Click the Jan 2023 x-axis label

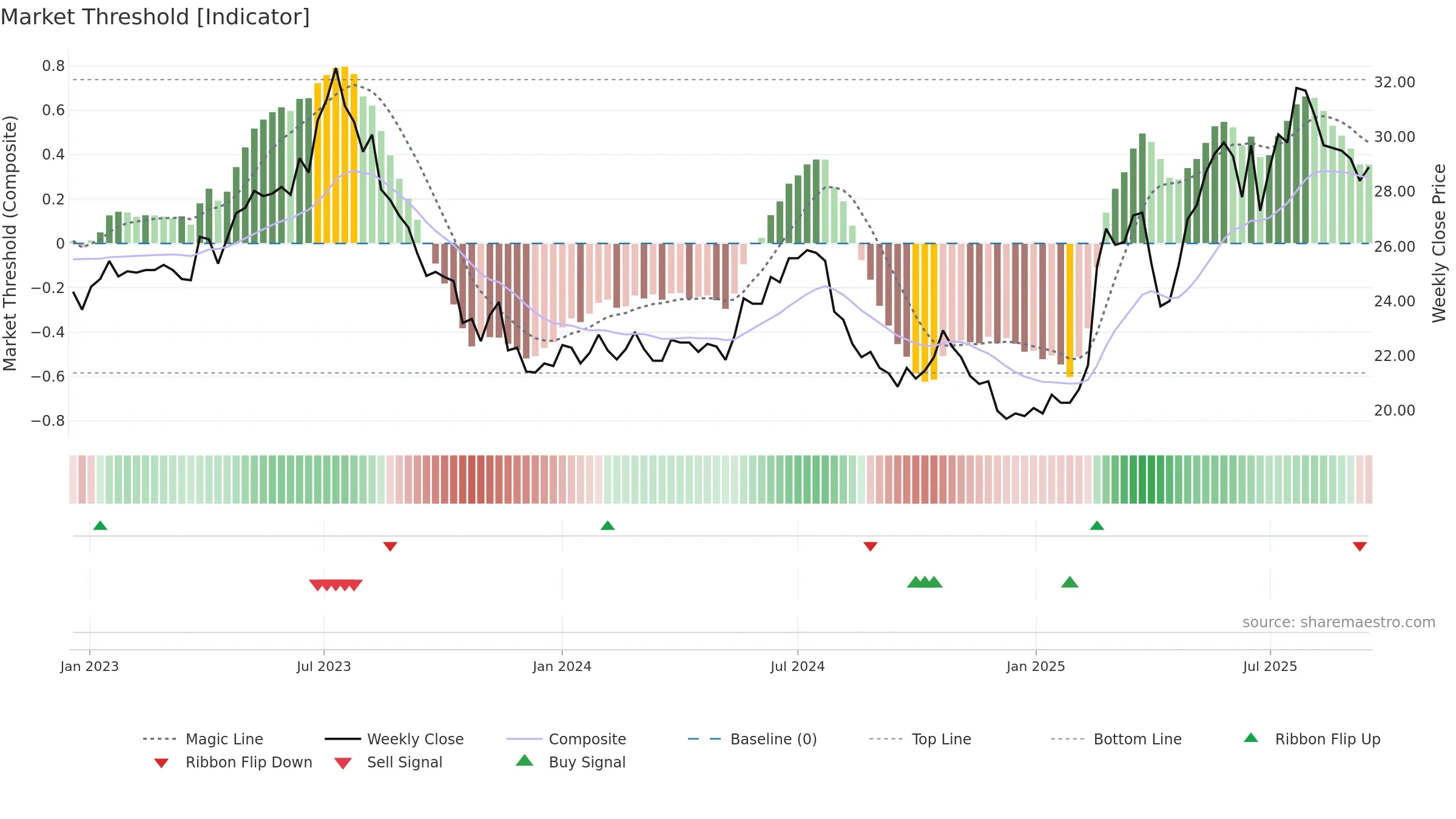(90, 666)
